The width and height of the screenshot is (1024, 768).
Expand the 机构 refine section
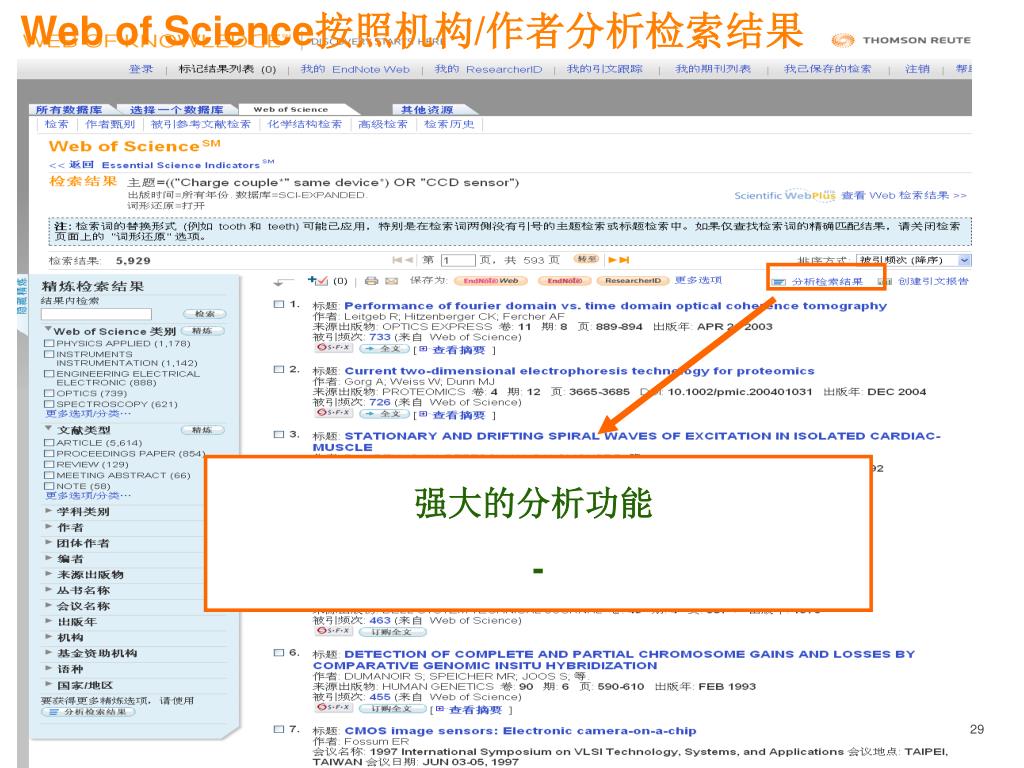tap(48, 637)
